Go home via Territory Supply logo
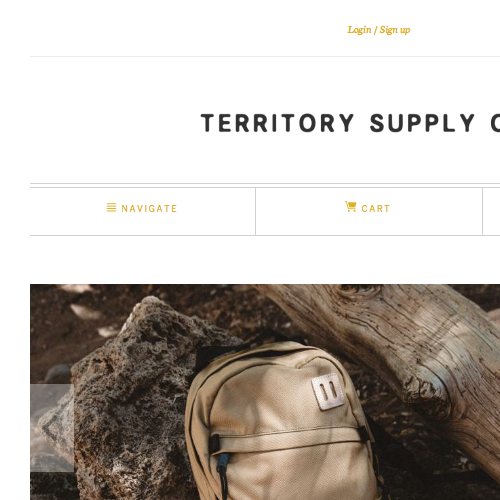Image resolution: width=500 pixels, height=500 pixels. [350, 123]
